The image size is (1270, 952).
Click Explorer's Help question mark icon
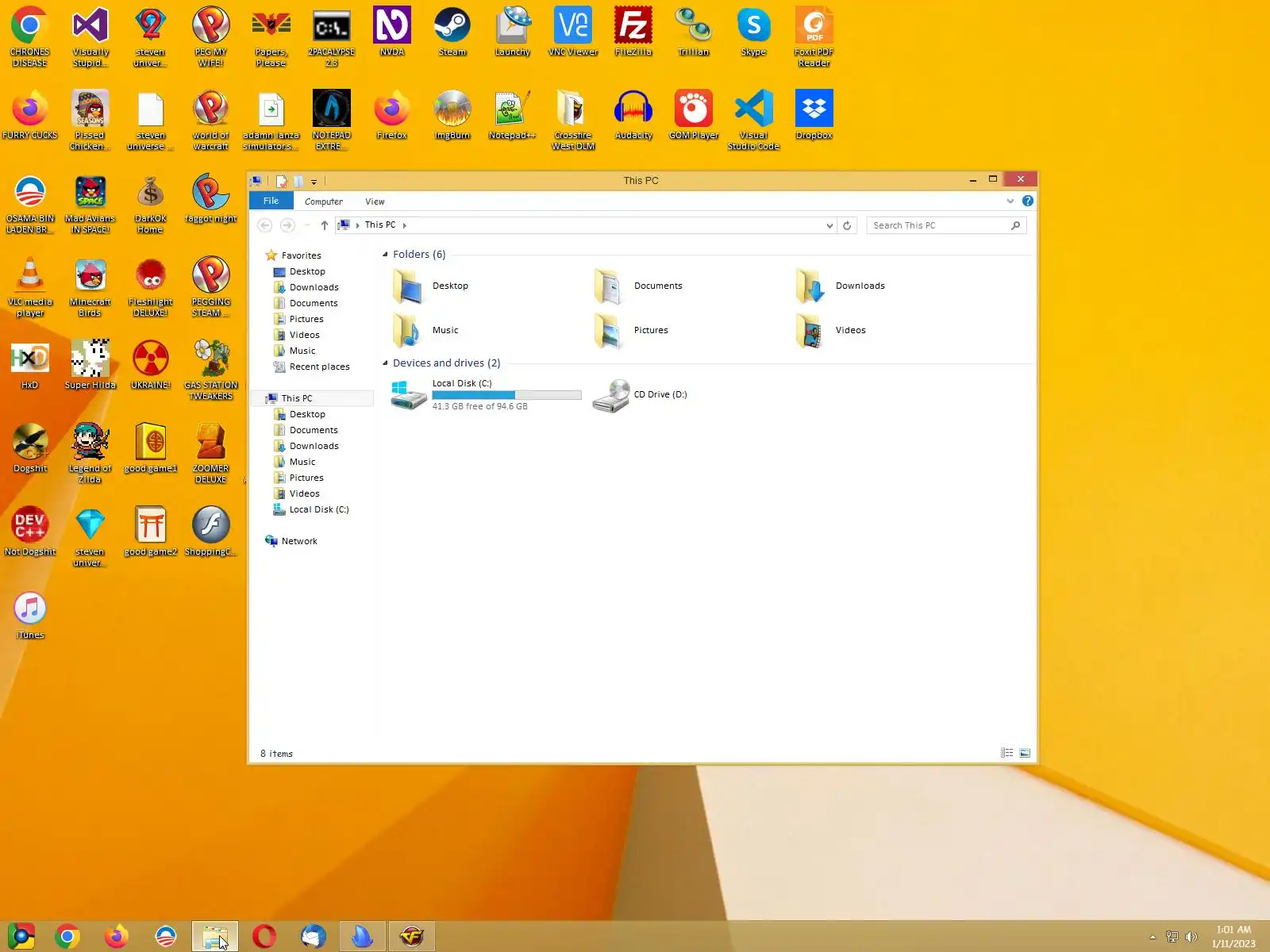coord(1028,201)
